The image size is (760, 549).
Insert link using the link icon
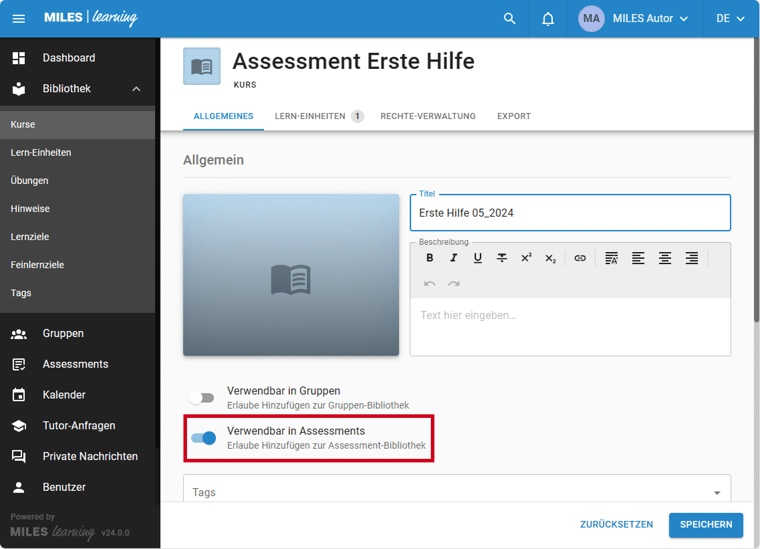(580, 258)
